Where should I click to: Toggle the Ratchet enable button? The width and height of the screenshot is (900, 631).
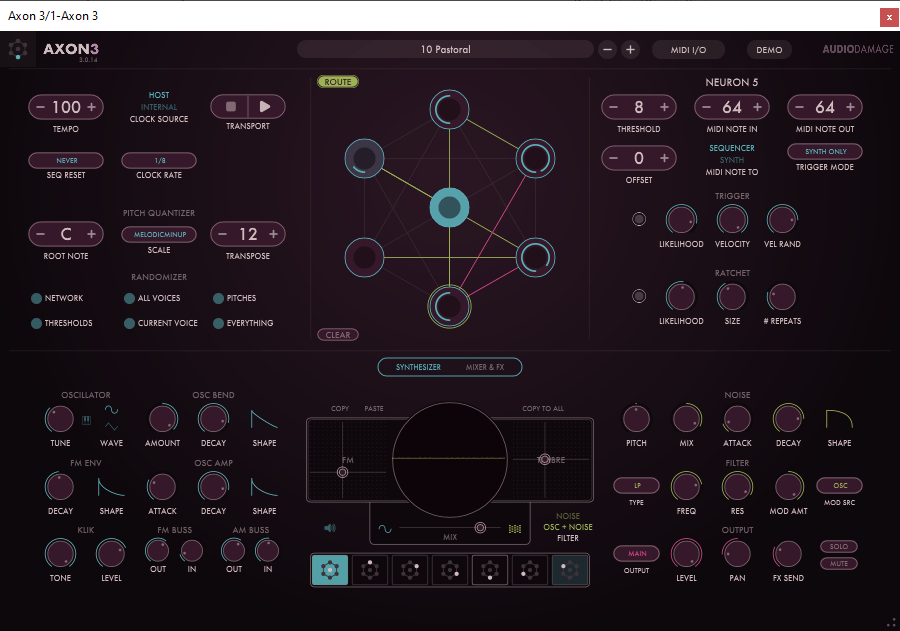coord(639,296)
